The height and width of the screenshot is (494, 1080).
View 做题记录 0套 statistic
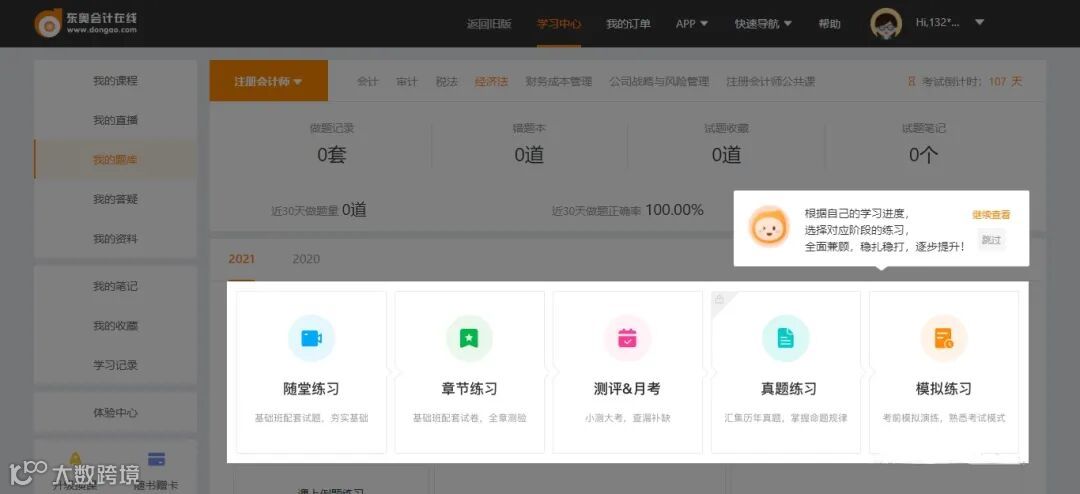331,145
